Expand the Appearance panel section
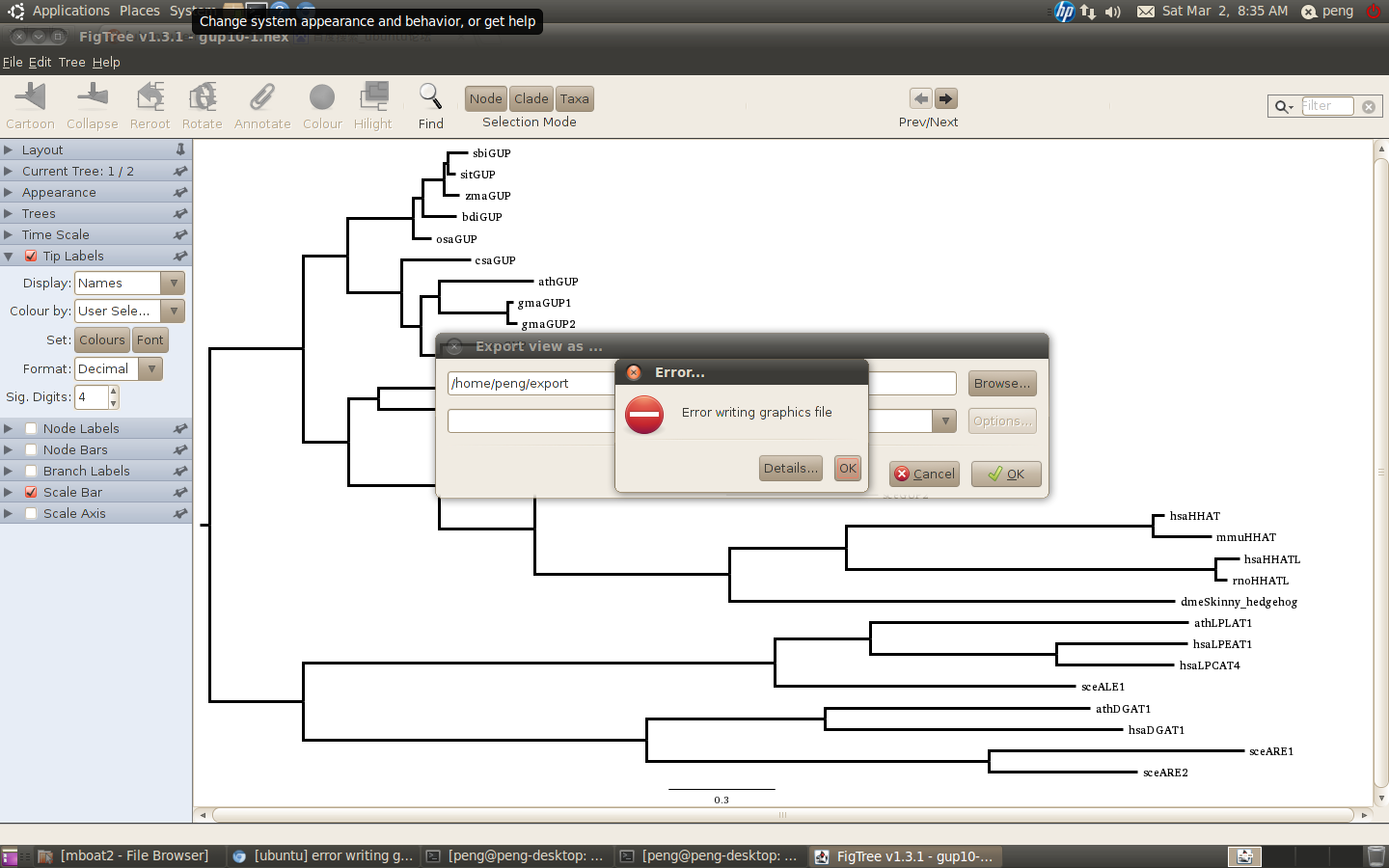The image size is (1389, 868). click(x=59, y=193)
